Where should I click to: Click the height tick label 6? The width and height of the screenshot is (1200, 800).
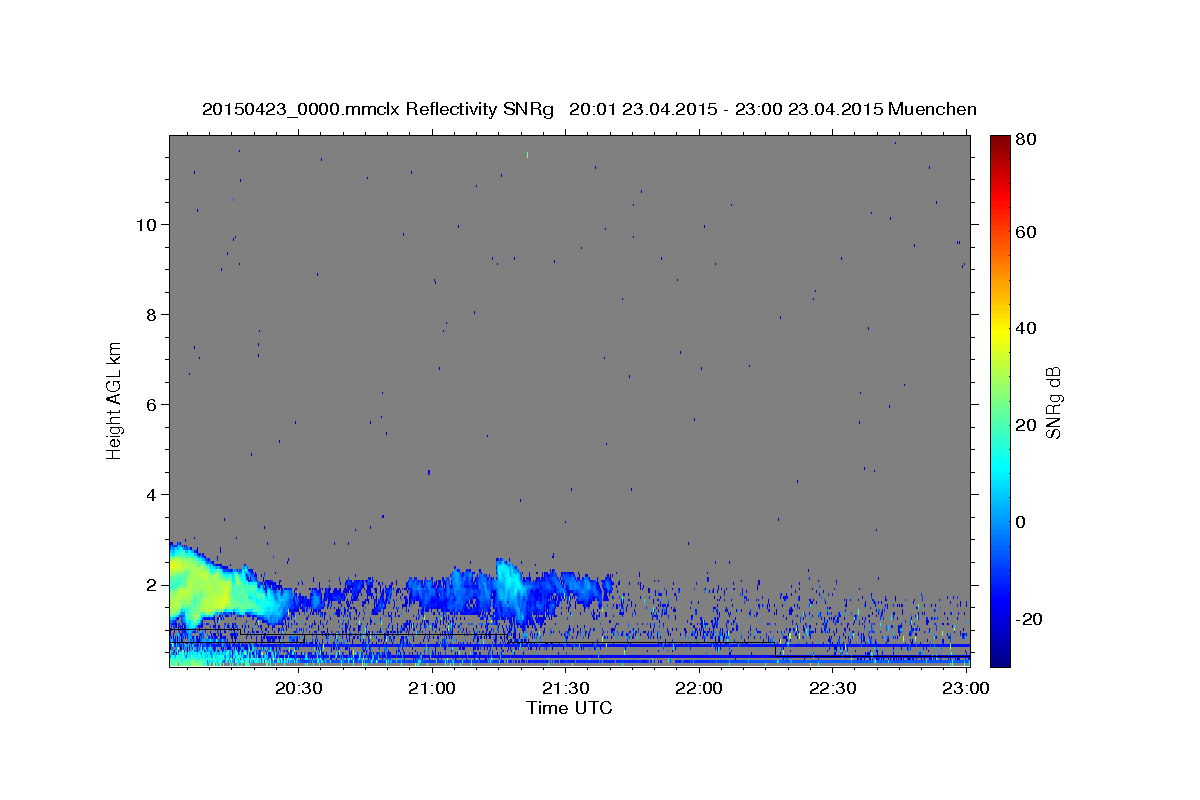click(x=153, y=404)
